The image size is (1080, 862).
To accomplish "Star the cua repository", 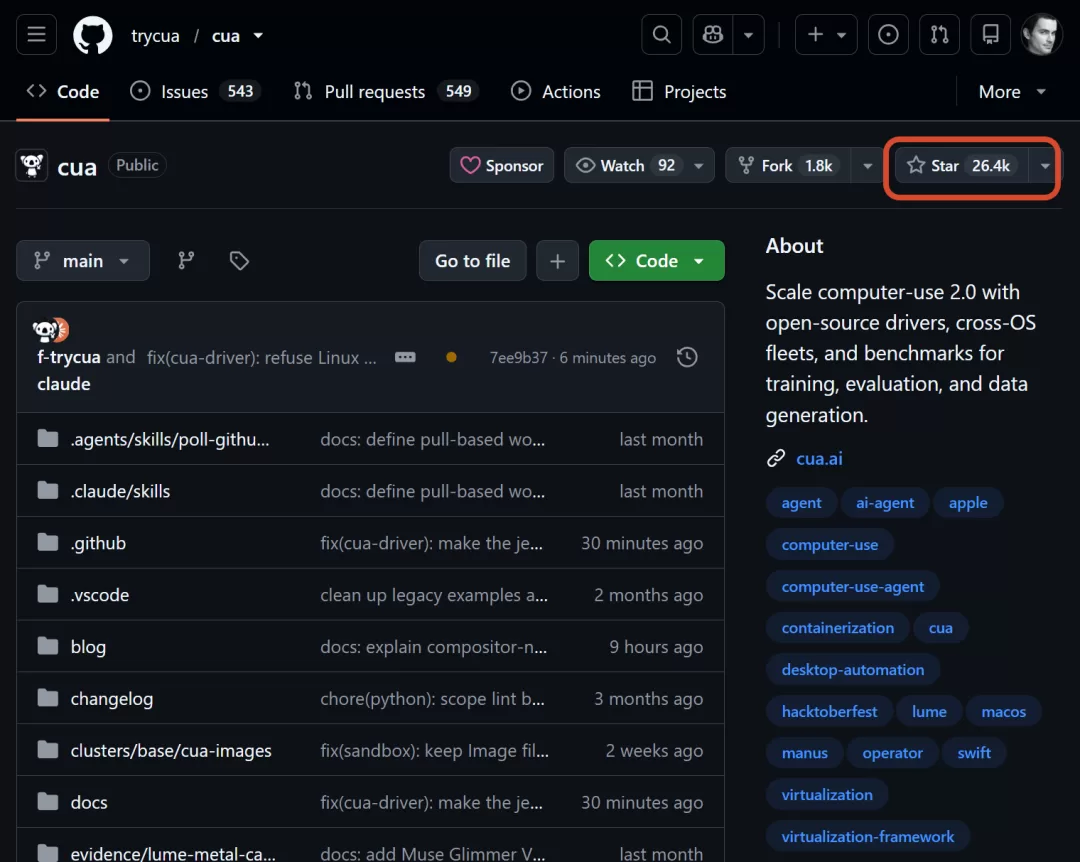I will [961, 165].
